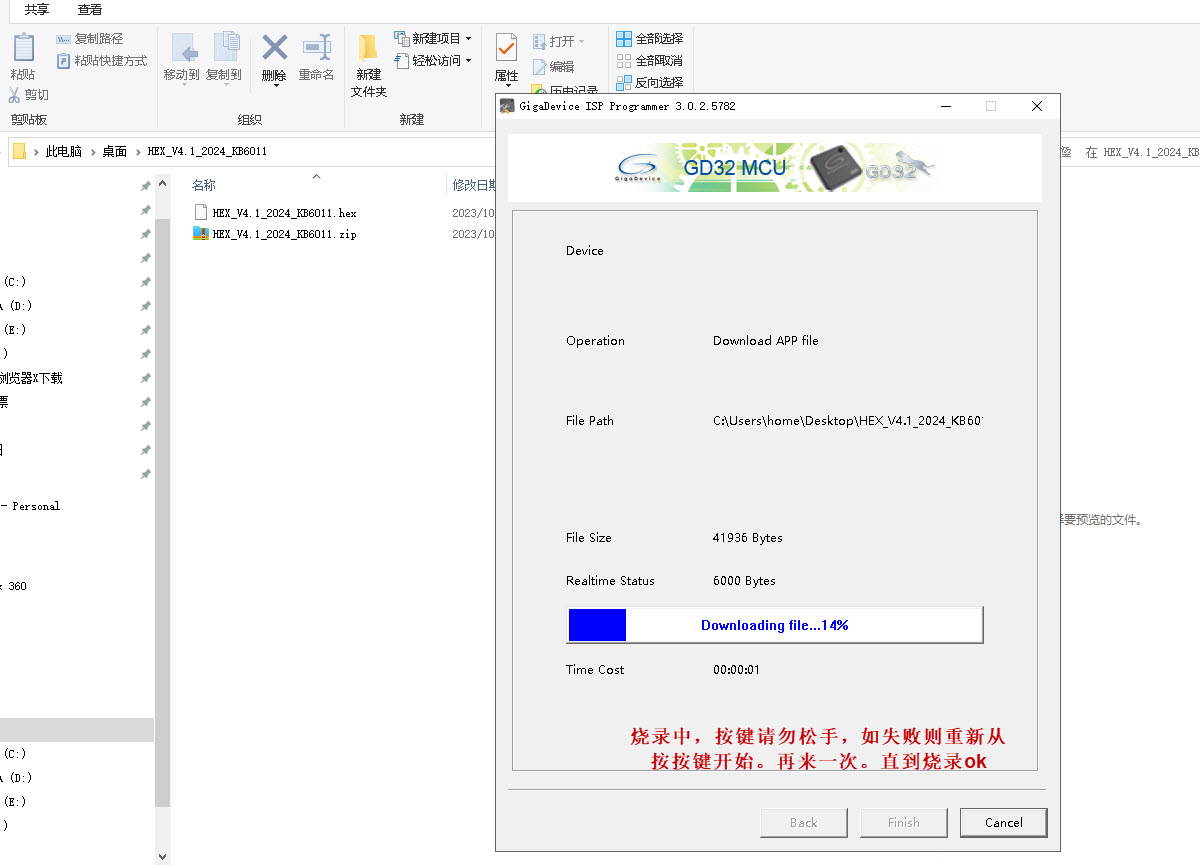Create a folder with 新建文件夹
Image resolution: width=1200 pixels, height=868 pixels.
pyautogui.click(x=369, y=65)
